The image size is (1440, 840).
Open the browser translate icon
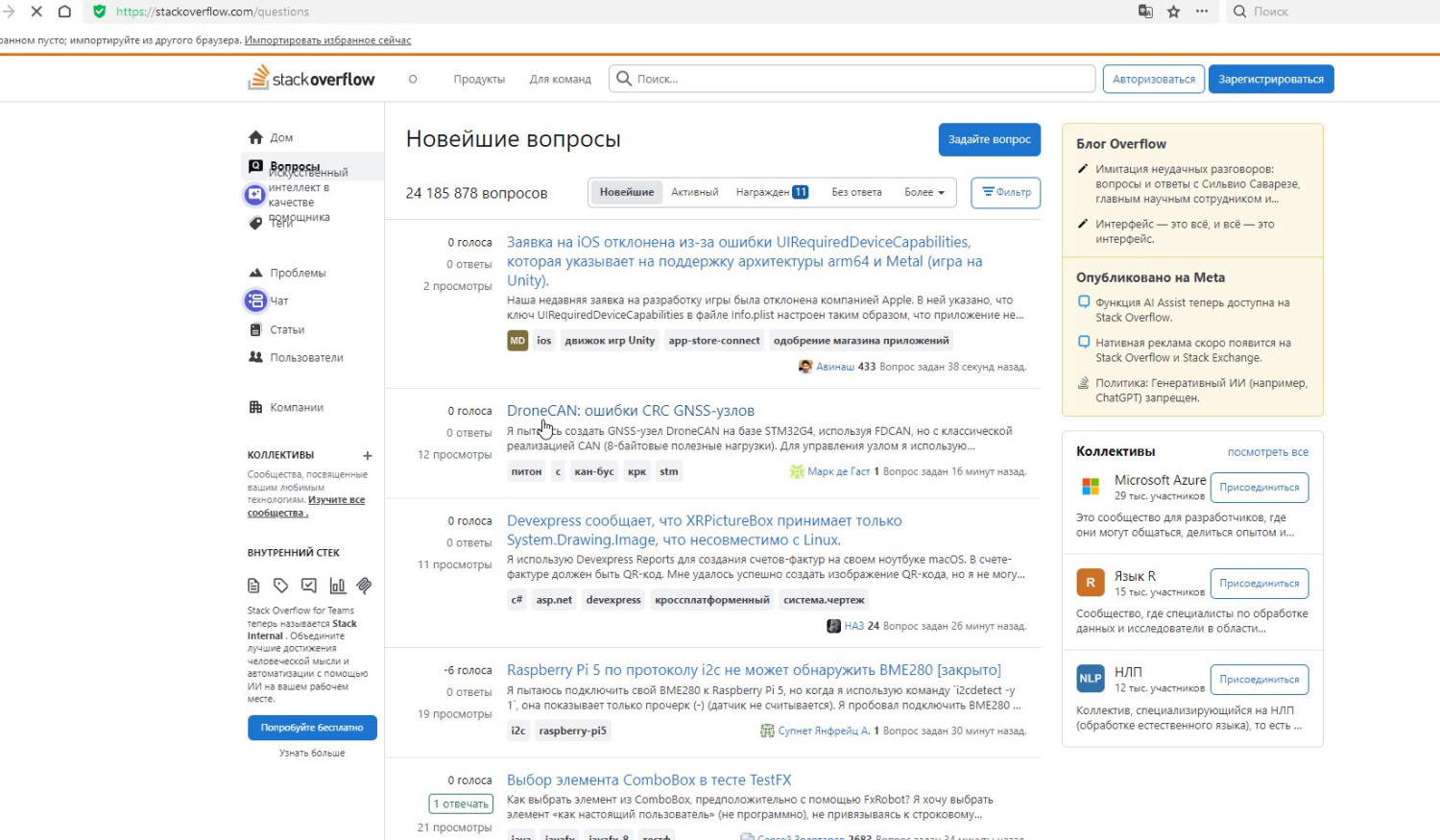(1145, 12)
